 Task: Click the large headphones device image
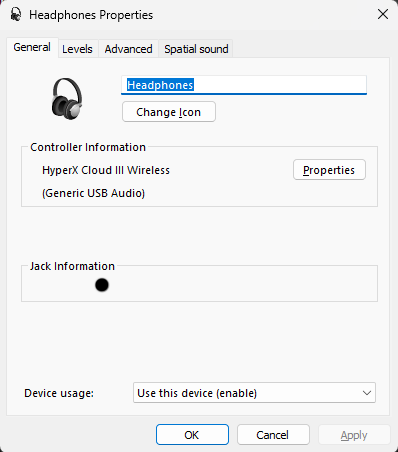67,99
